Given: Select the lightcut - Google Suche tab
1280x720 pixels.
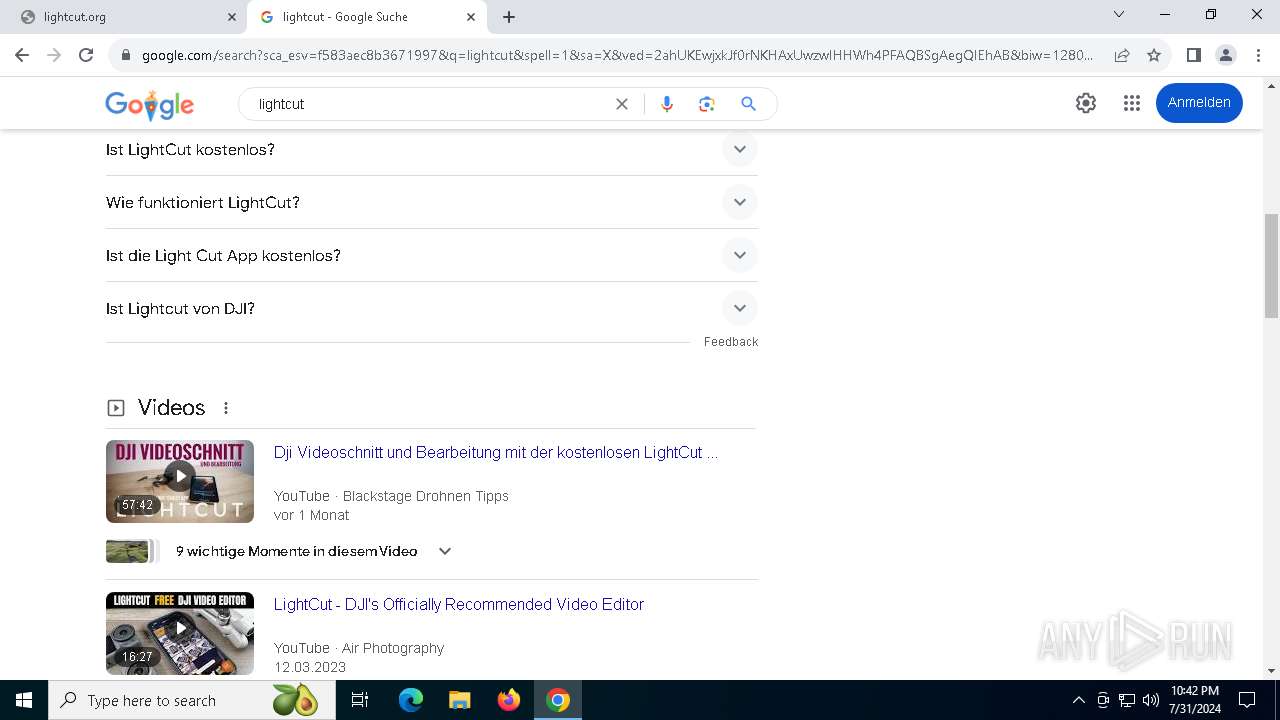Looking at the screenshot, I should click(366, 17).
